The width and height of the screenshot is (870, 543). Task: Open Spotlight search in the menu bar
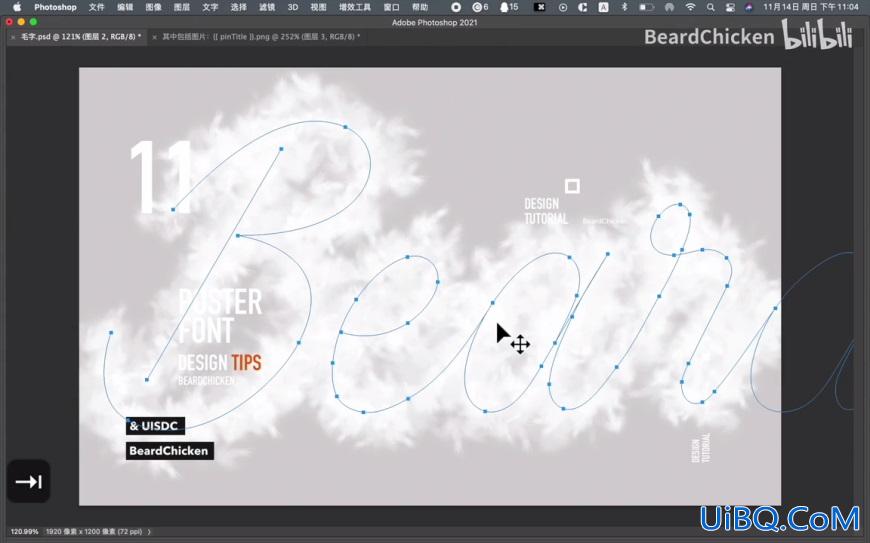click(711, 7)
